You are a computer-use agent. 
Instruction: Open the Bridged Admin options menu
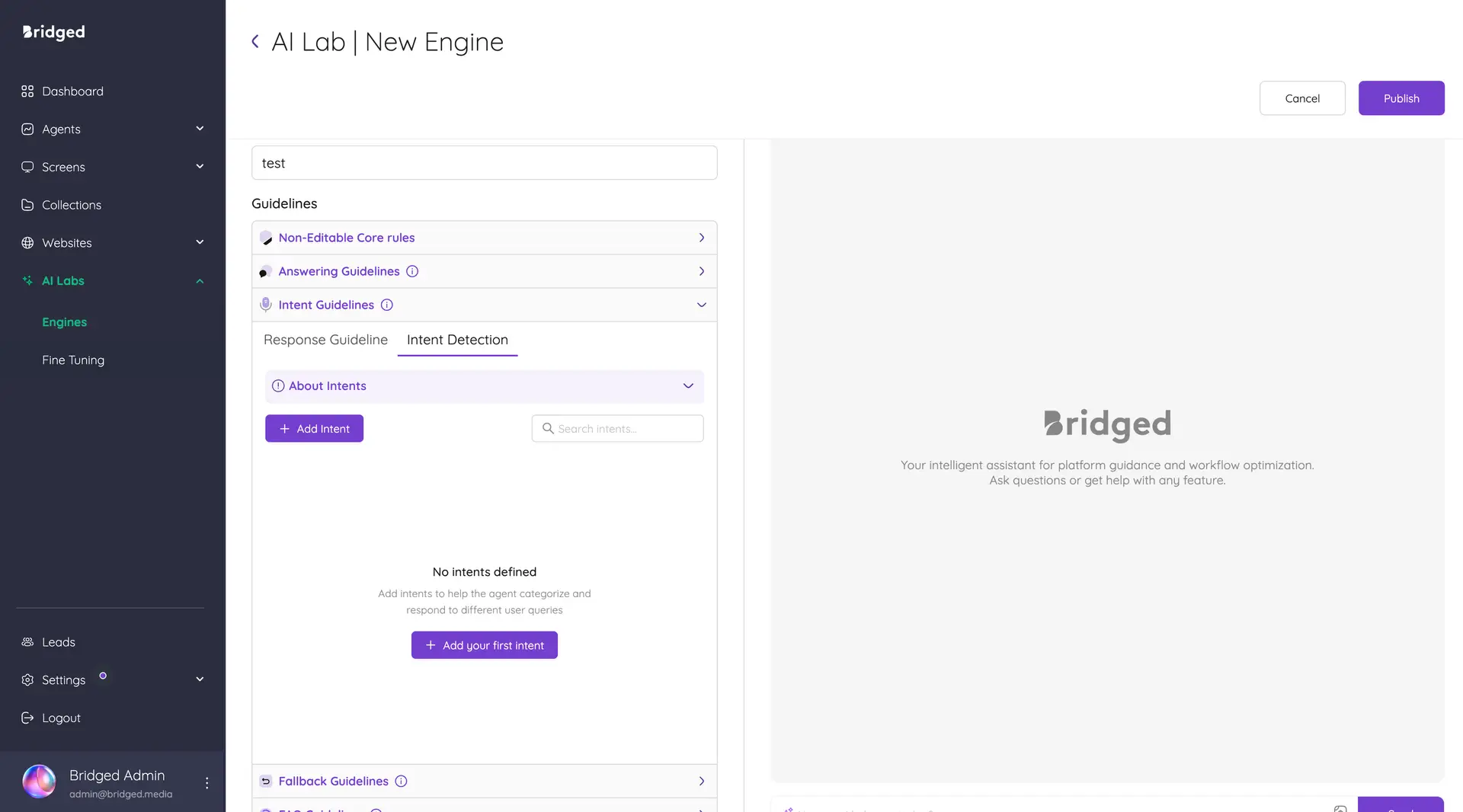(x=206, y=782)
